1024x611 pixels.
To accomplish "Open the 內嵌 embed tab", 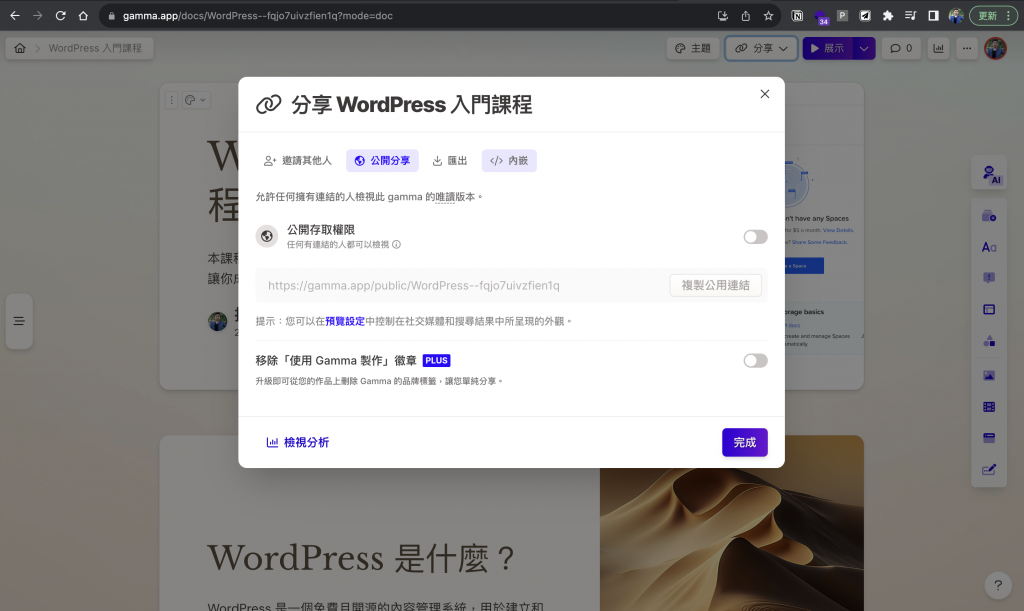I will (509, 161).
